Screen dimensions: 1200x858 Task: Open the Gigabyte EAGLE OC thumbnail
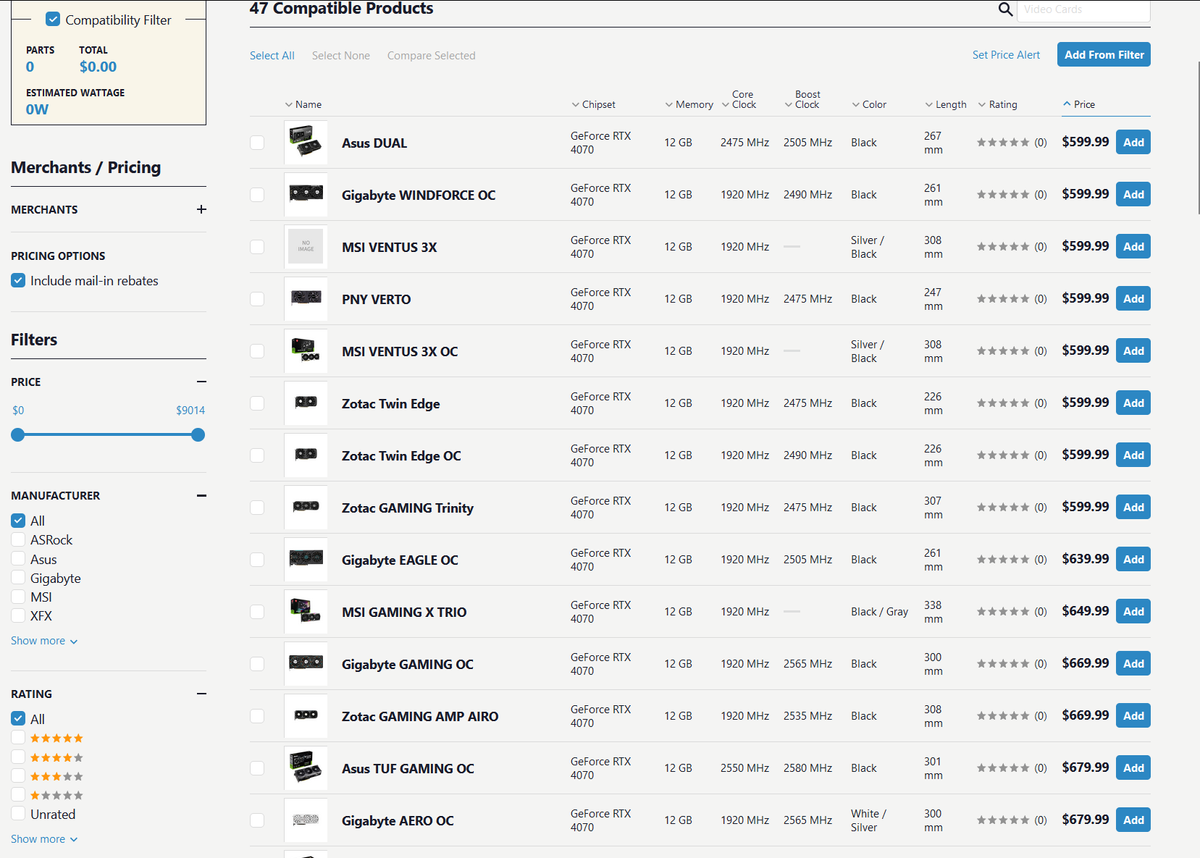point(305,560)
